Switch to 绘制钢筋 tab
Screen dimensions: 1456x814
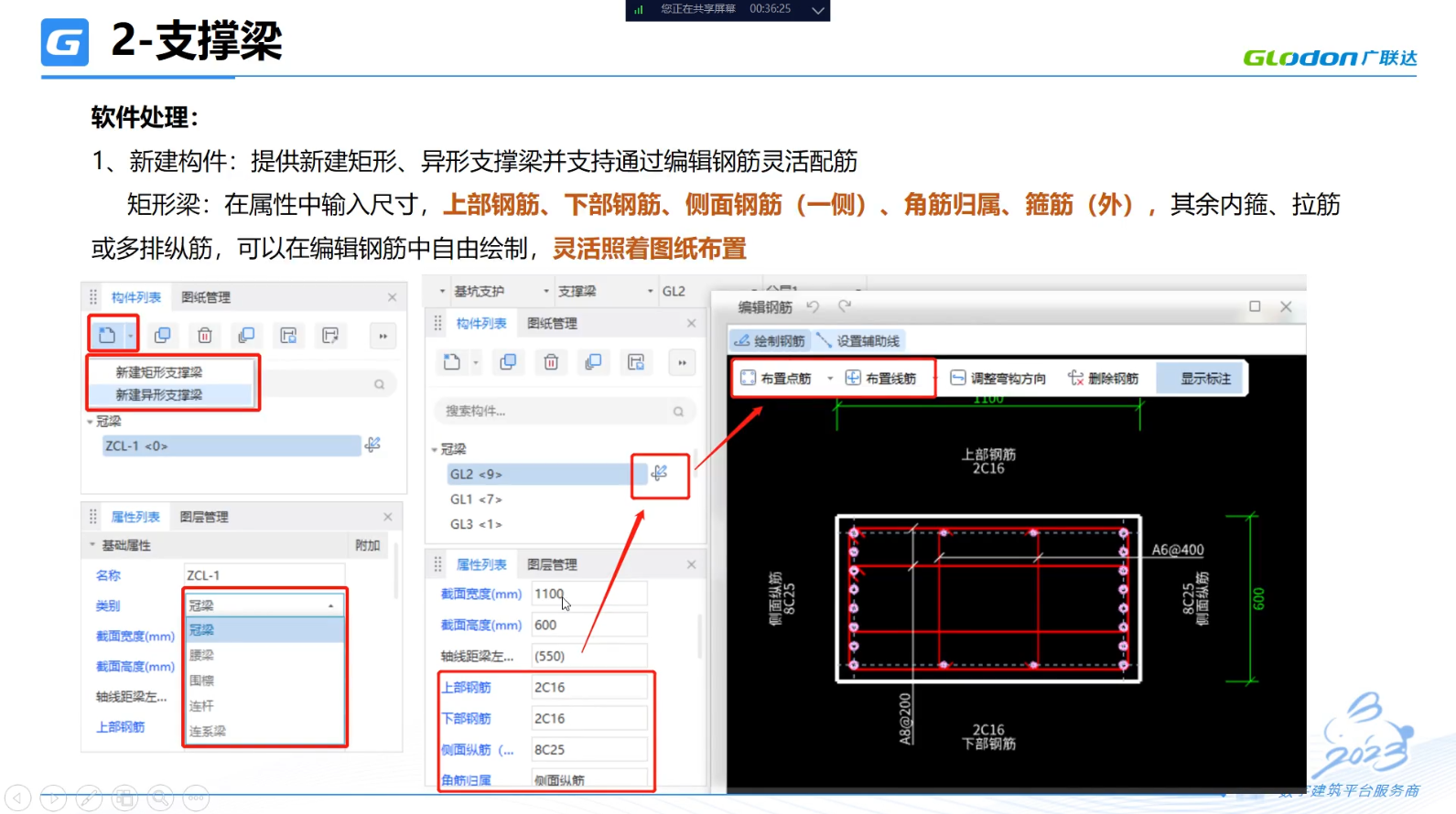770,341
